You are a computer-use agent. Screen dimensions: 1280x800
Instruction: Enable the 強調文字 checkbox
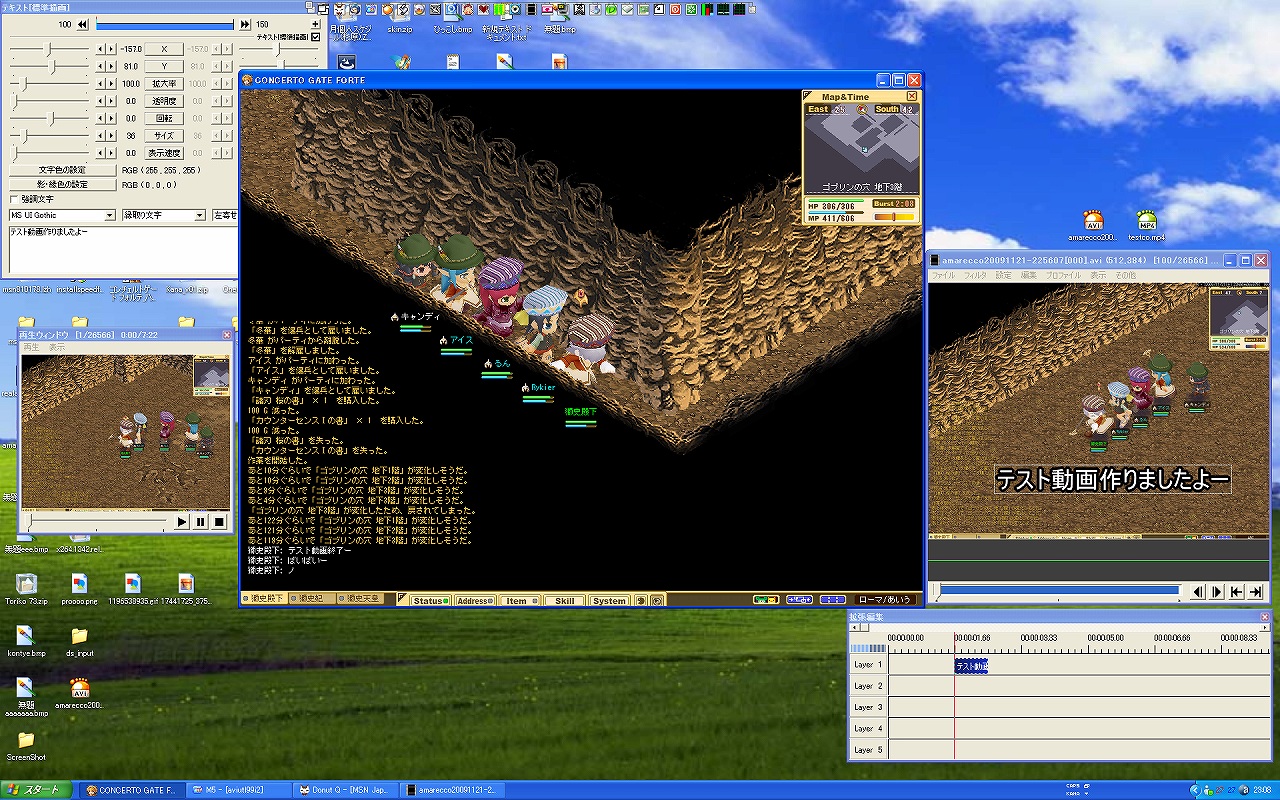tap(14, 199)
